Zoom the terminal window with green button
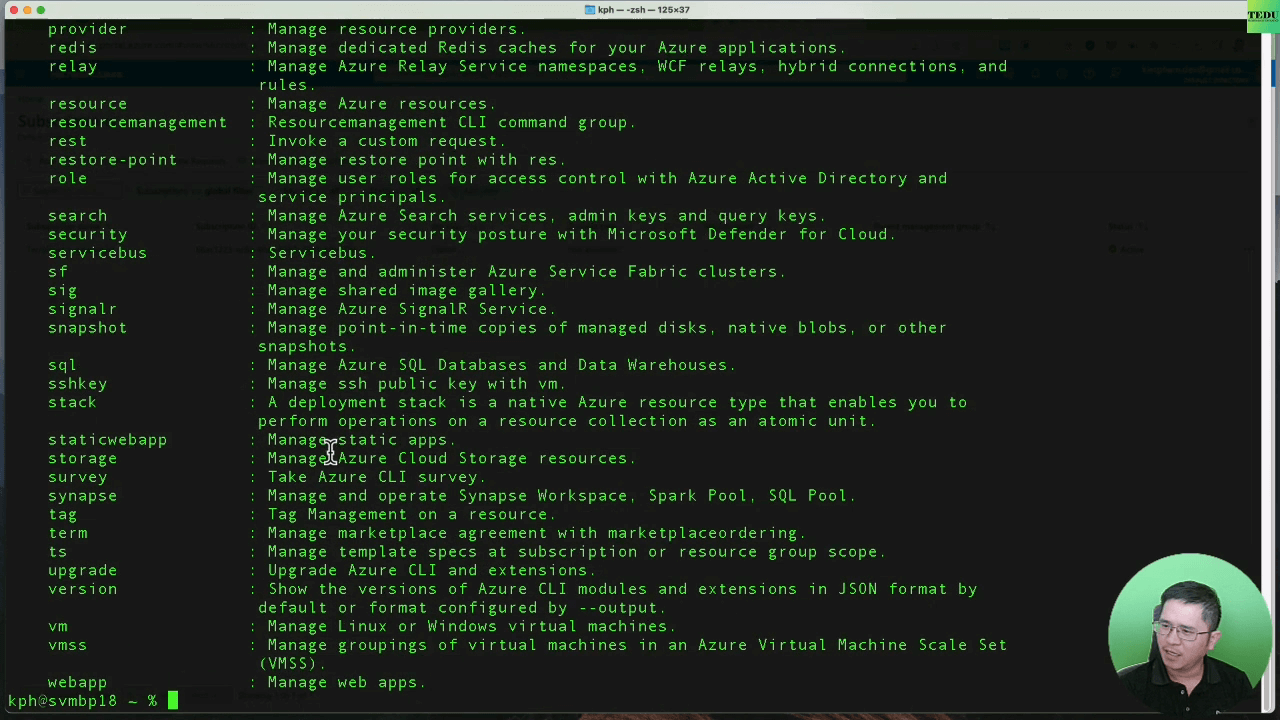 point(40,10)
